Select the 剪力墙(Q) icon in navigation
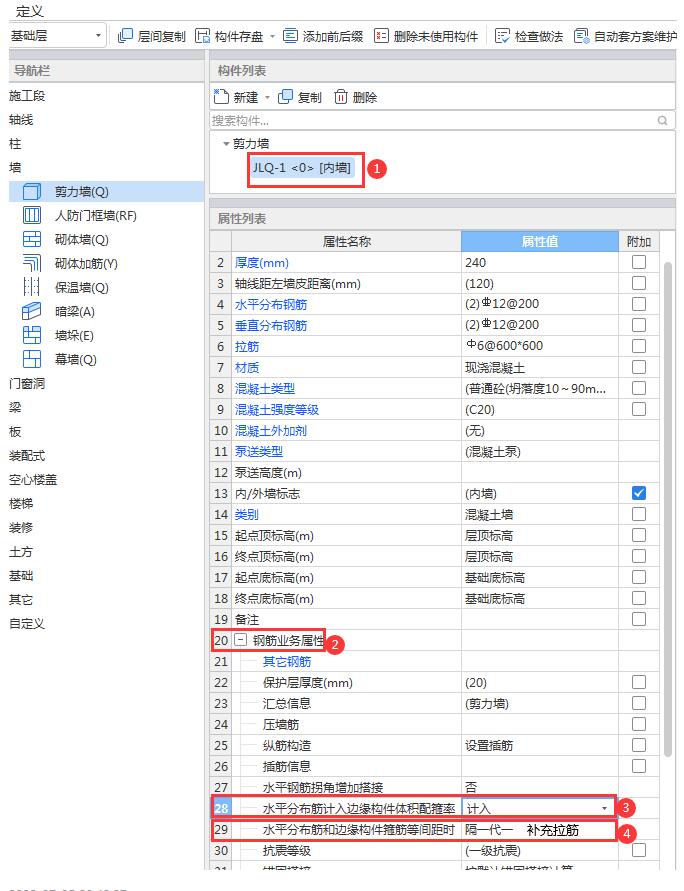The width and height of the screenshot is (684, 891). (x=32, y=191)
